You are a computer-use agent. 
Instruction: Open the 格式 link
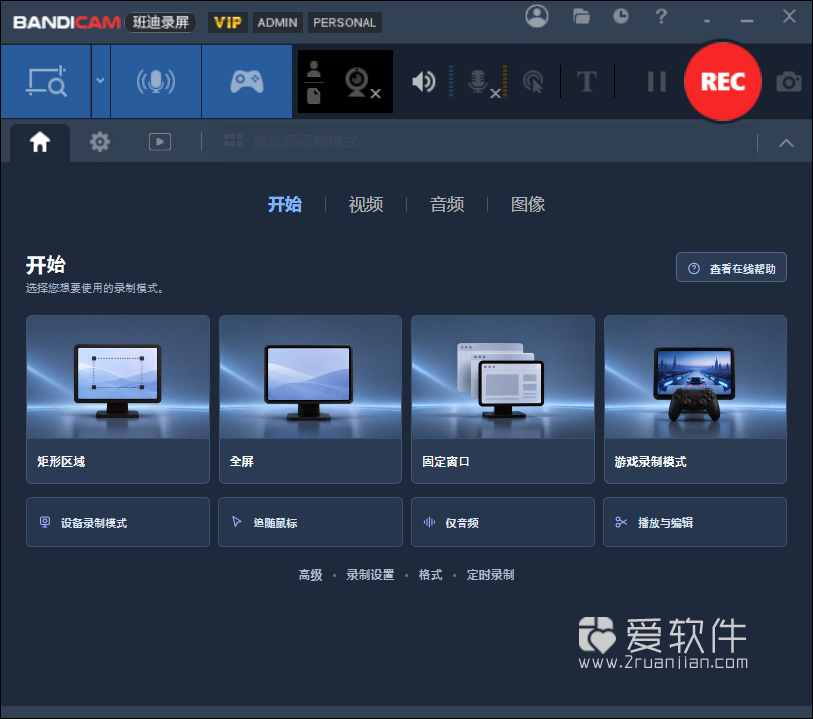coord(430,575)
